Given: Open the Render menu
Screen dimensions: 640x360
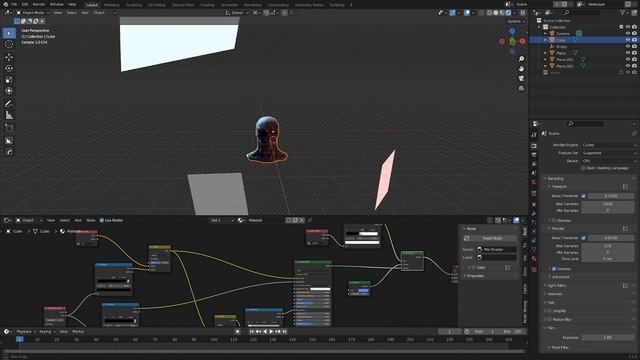Looking at the screenshot, I should pos(39,4).
